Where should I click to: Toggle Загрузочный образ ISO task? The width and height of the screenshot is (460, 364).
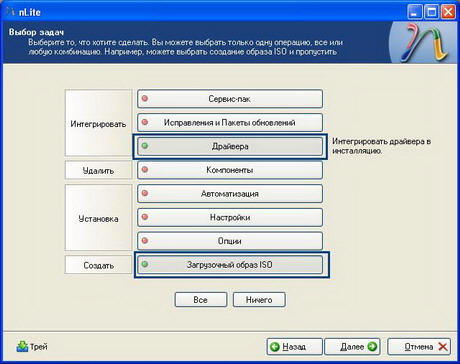pos(230,265)
